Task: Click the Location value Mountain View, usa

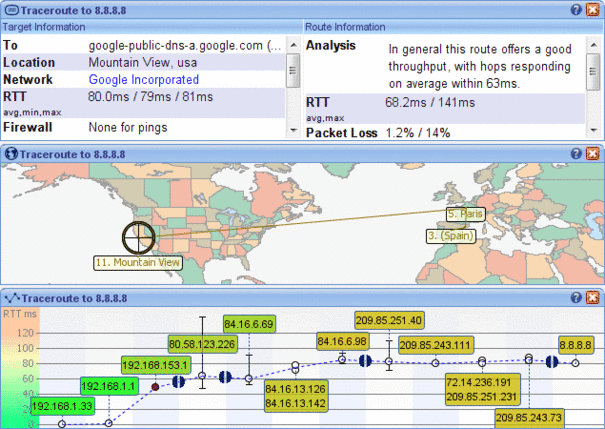Action: pos(143,62)
